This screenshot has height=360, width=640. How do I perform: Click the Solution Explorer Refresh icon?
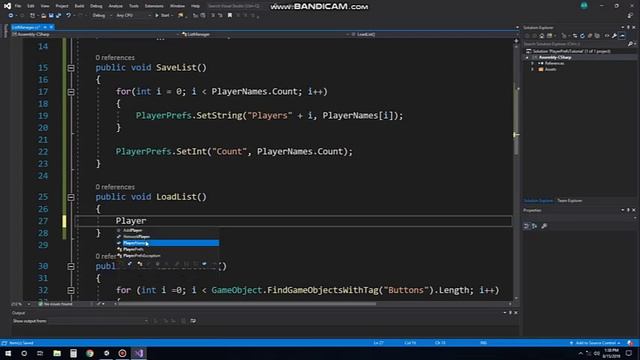coord(582,36)
